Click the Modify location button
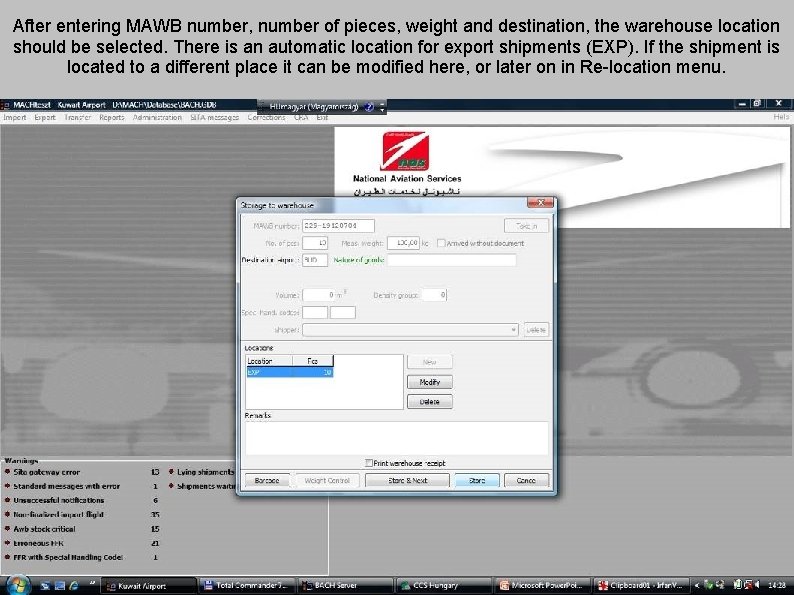This screenshot has height=595, width=794. pos(429,382)
